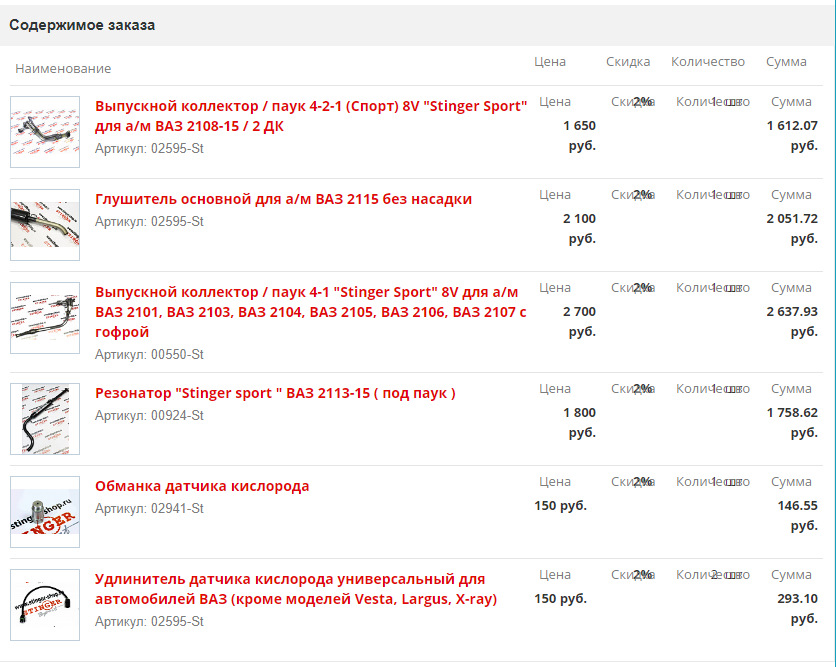Open the oxygen sensor spoofer image
This screenshot has width=837, height=667.
pos(45,512)
